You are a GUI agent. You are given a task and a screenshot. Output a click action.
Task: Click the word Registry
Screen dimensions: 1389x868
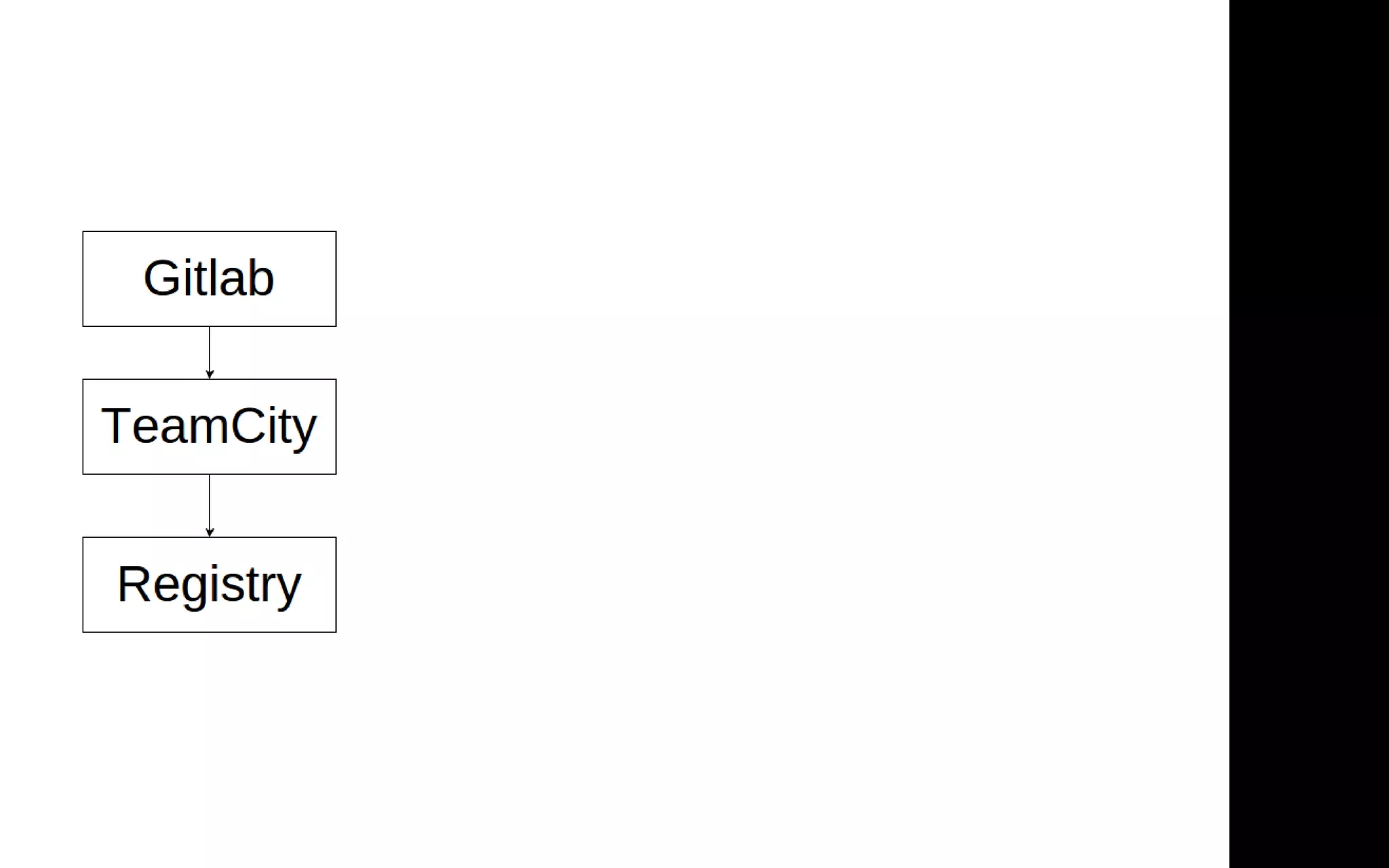(209, 586)
